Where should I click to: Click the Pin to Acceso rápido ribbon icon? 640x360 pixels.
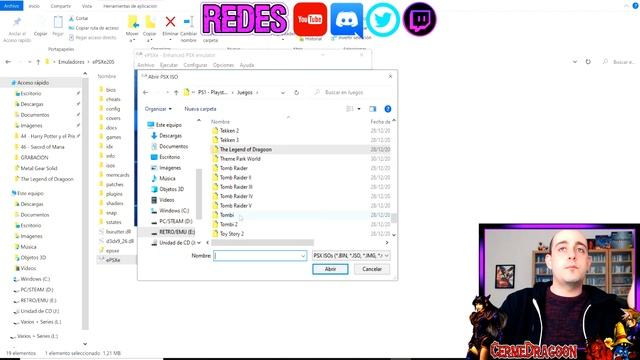(17, 22)
